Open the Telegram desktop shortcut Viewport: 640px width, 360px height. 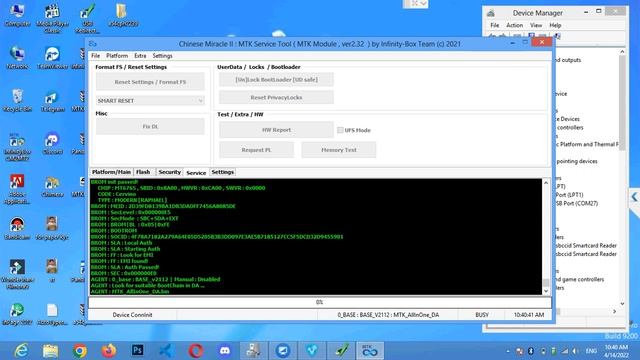tap(52, 101)
